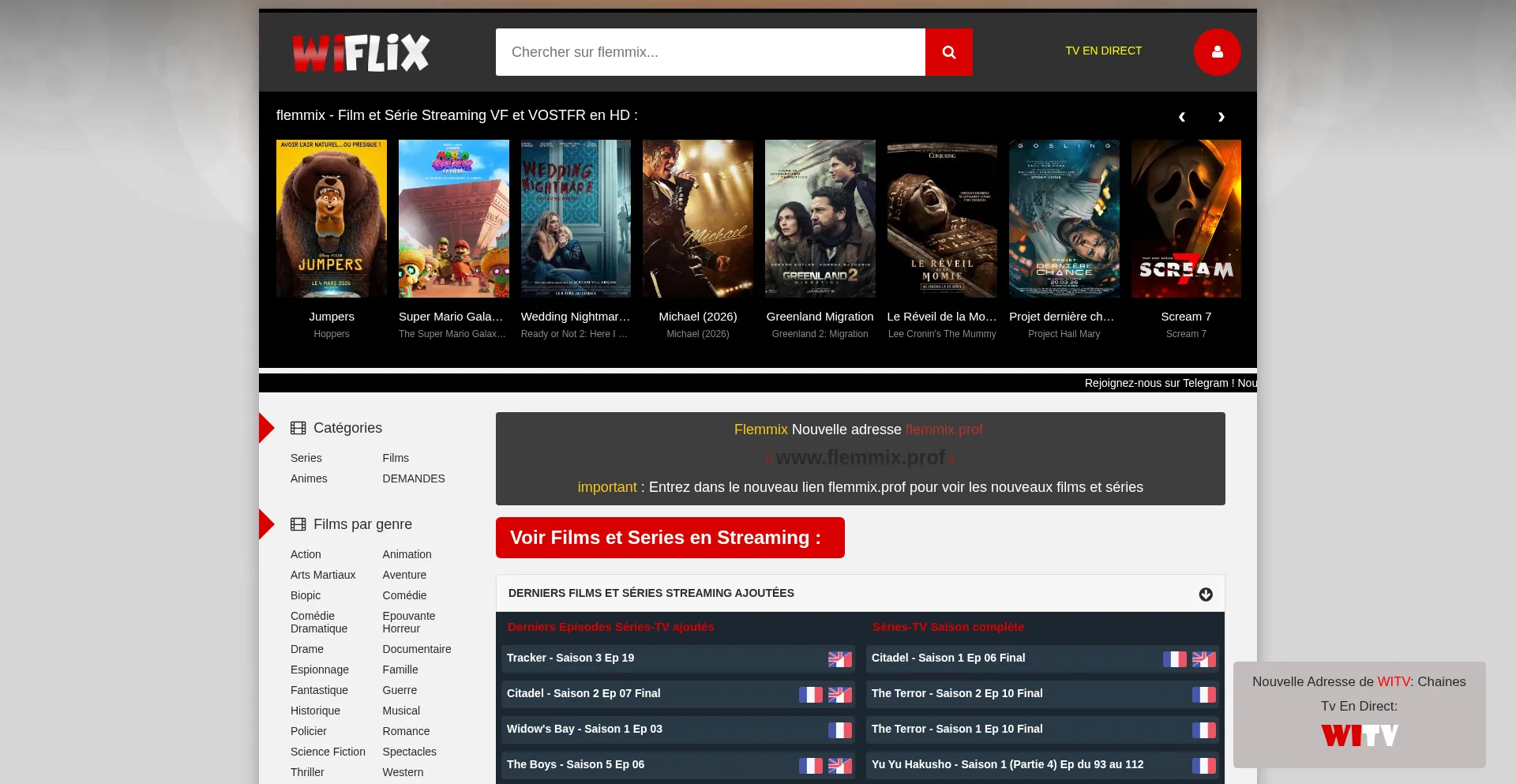Viewport: 1516px width, 784px height.
Task: Click the Films par genre film icon
Action: 298,524
